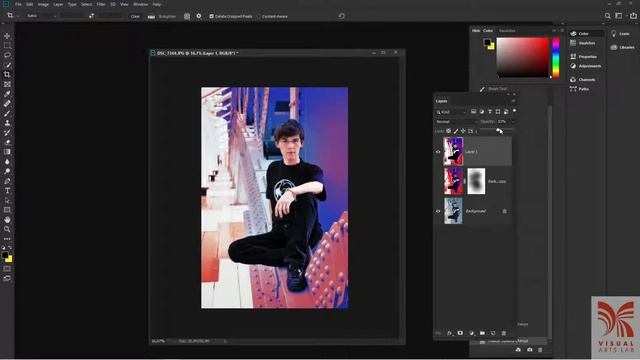Click the Straighten button
The height and width of the screenshot is (360, 640).
pyautogui.click(x=162, y=16)
